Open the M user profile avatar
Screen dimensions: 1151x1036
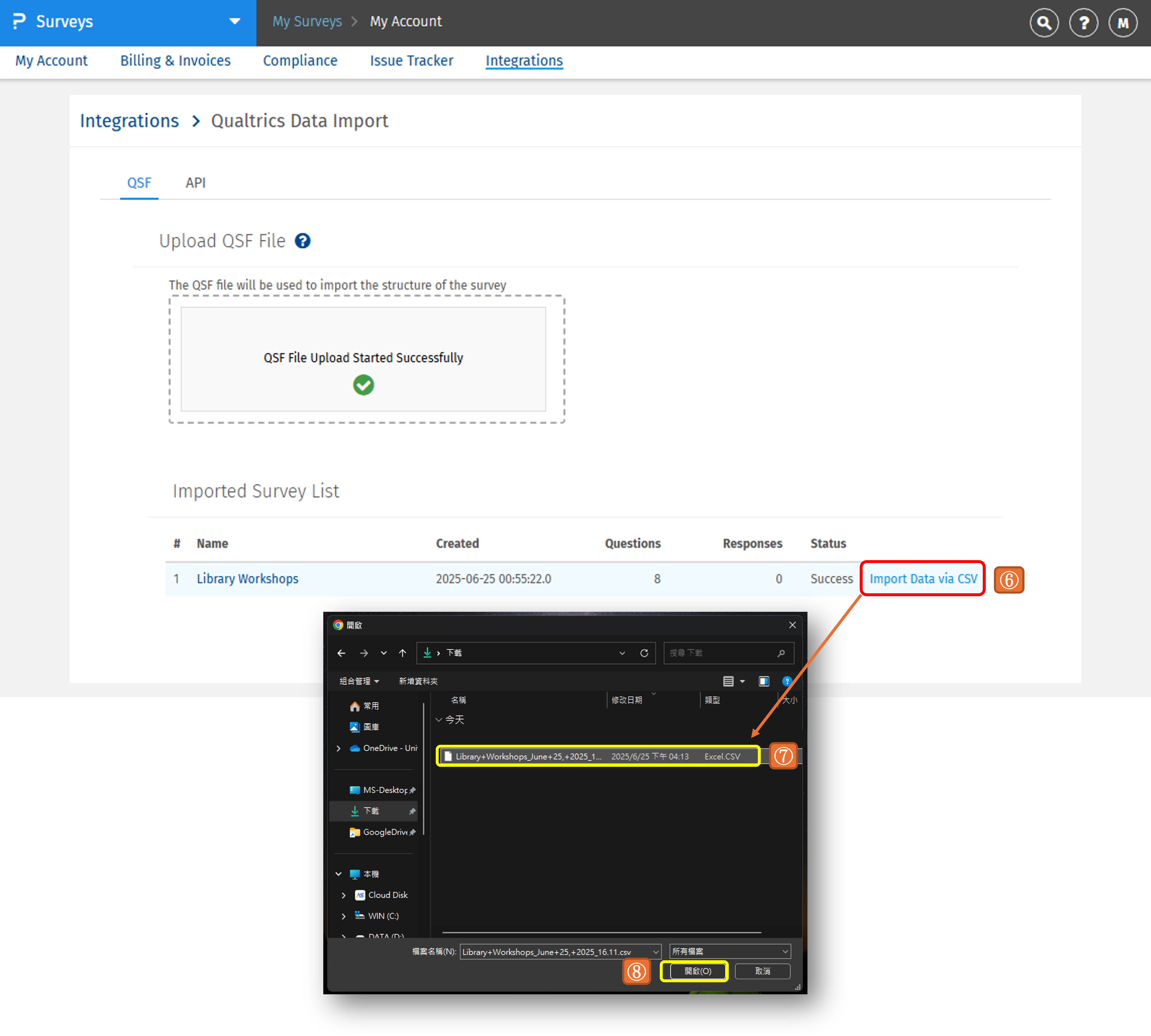click(1123, 23)
